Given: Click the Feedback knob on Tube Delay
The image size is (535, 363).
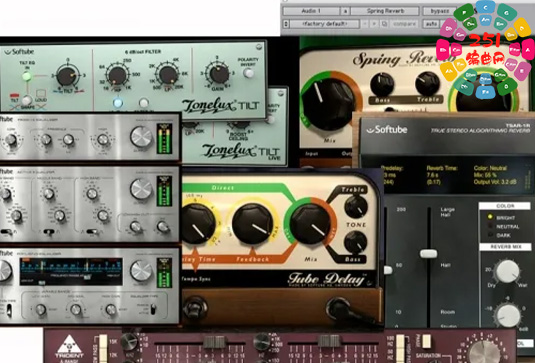Looking at the screenshot, I should click(x=252, y=223).
